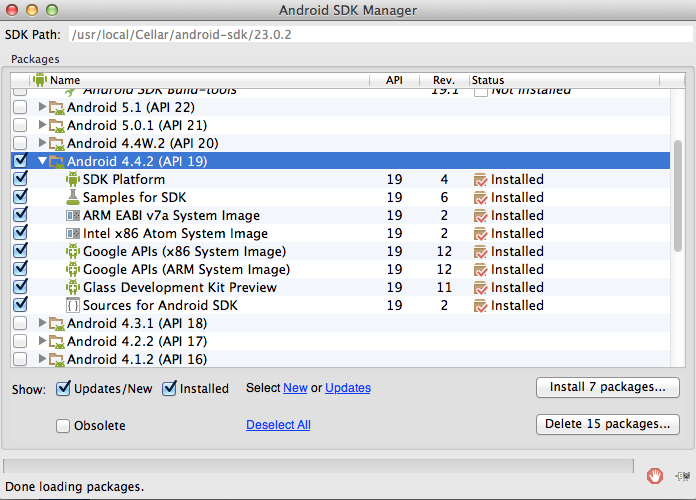This screenshot has width=696, height=500.
Task: Click the Installed status icon for SDK Platform
Action: tap(480, 180)
